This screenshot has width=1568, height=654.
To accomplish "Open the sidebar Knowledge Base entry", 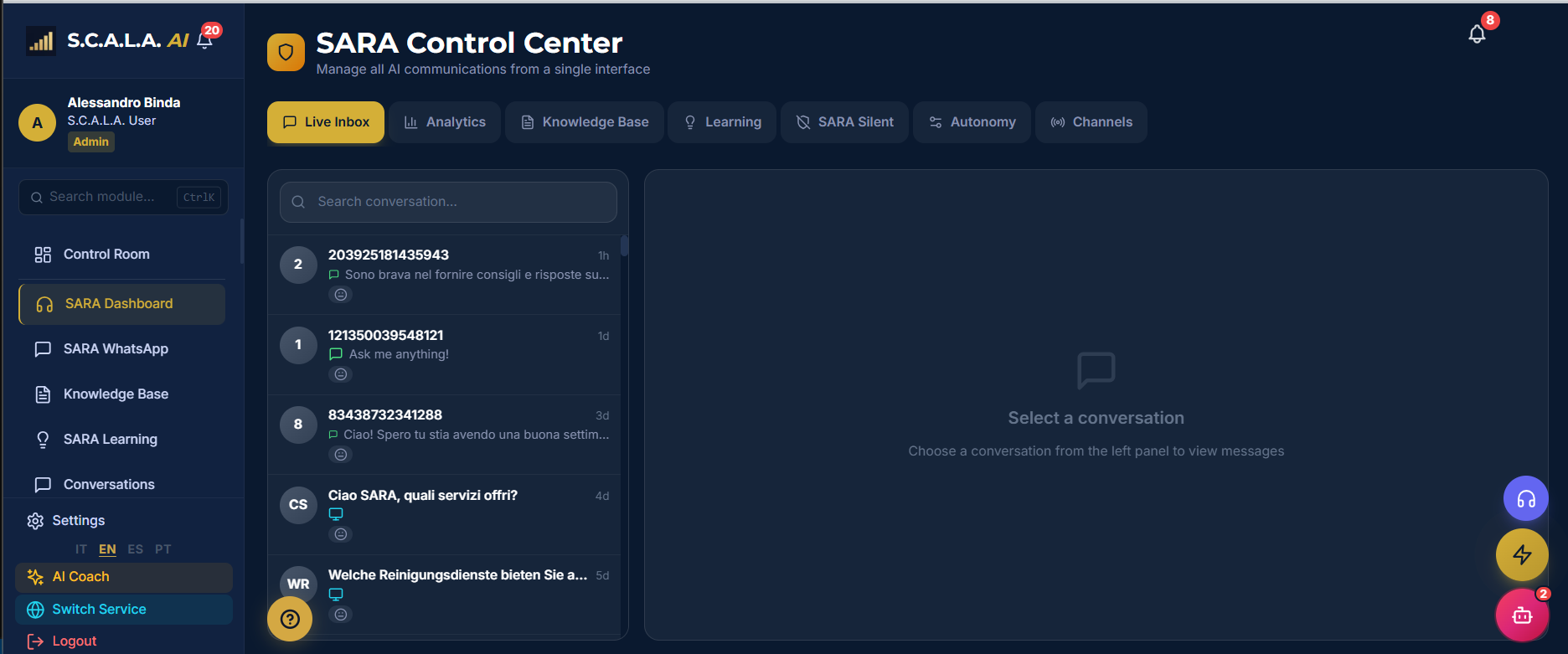I will [122, 394].
